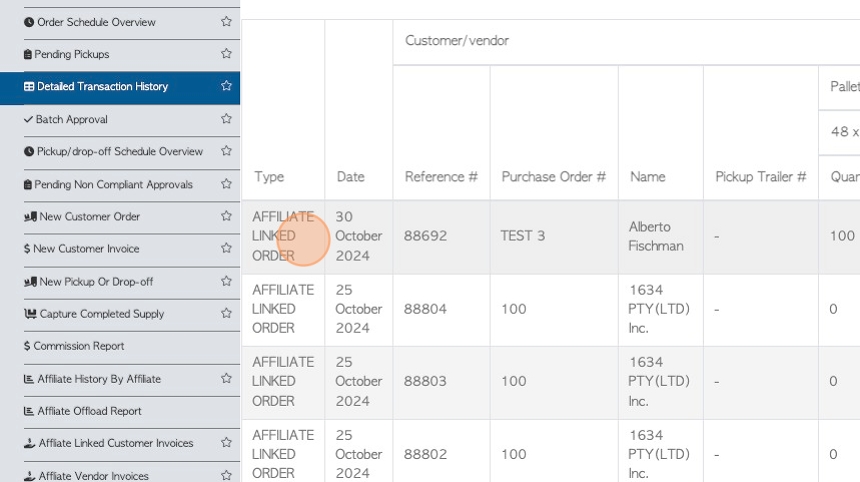860x482 pixels.
Task: Click clock icon of Pickup/drop-off Schedule Overview
Action: click(29, 152)
